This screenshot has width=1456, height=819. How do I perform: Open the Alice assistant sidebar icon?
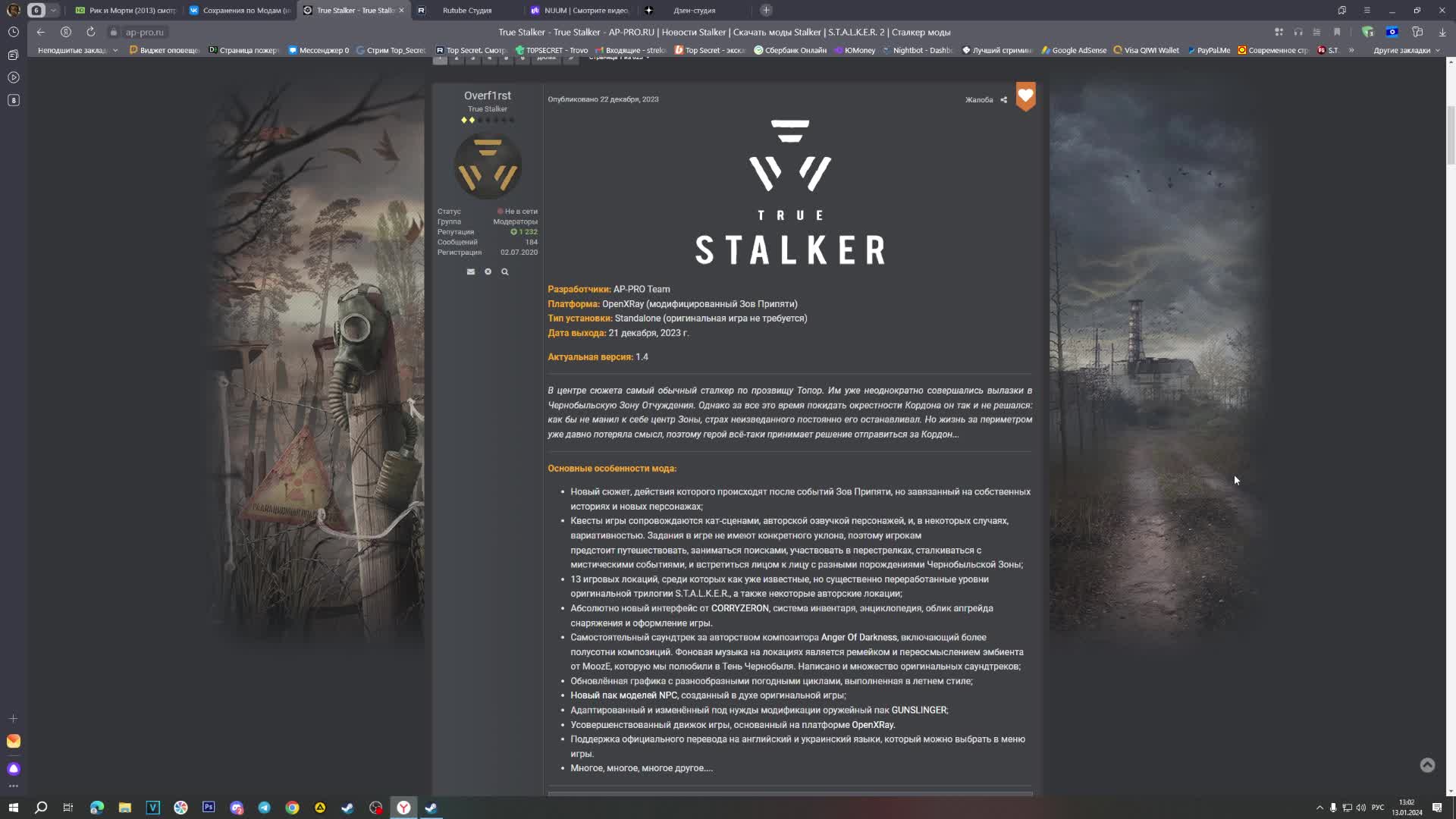13,769
